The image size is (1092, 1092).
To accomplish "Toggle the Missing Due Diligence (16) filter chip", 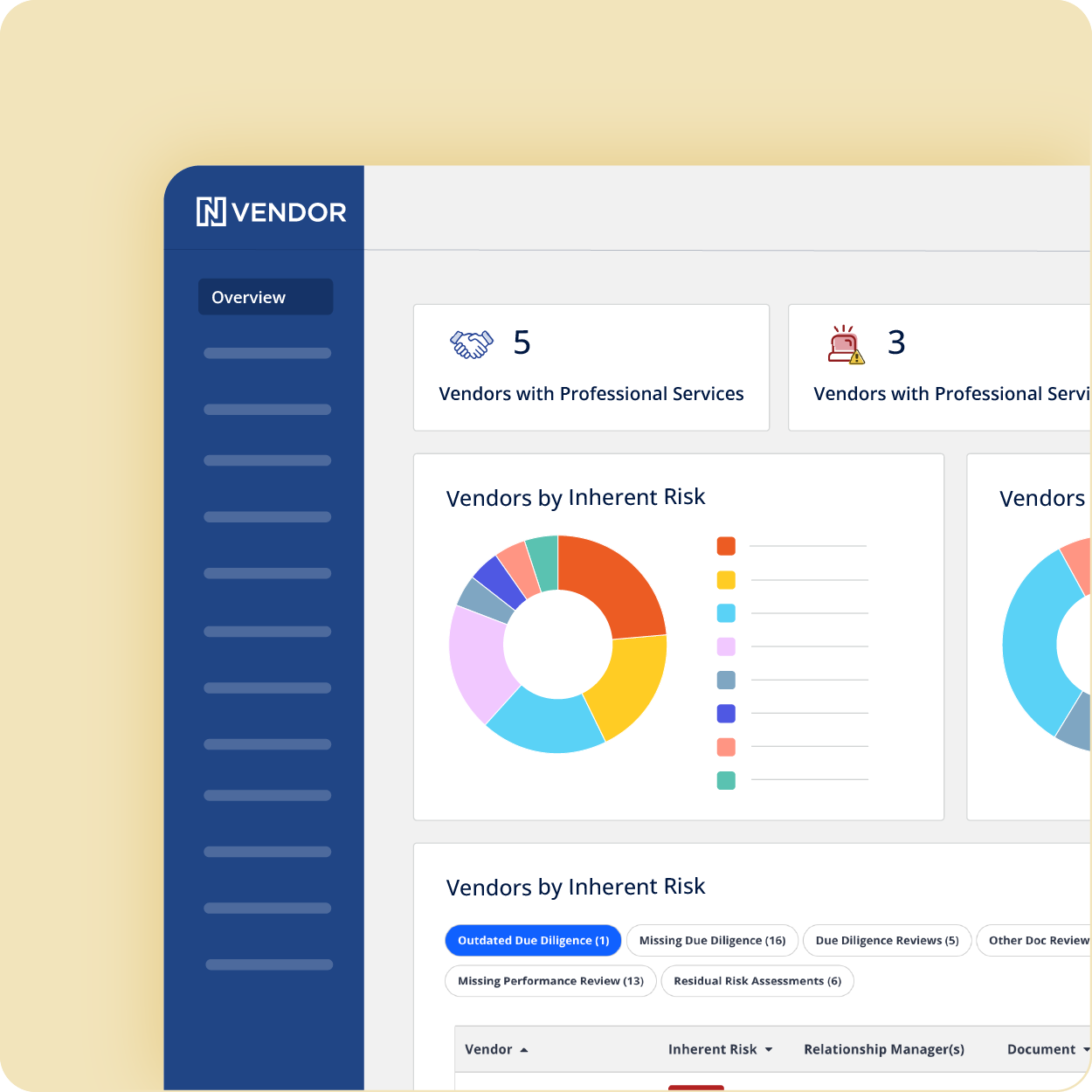I will click(711, 940).
